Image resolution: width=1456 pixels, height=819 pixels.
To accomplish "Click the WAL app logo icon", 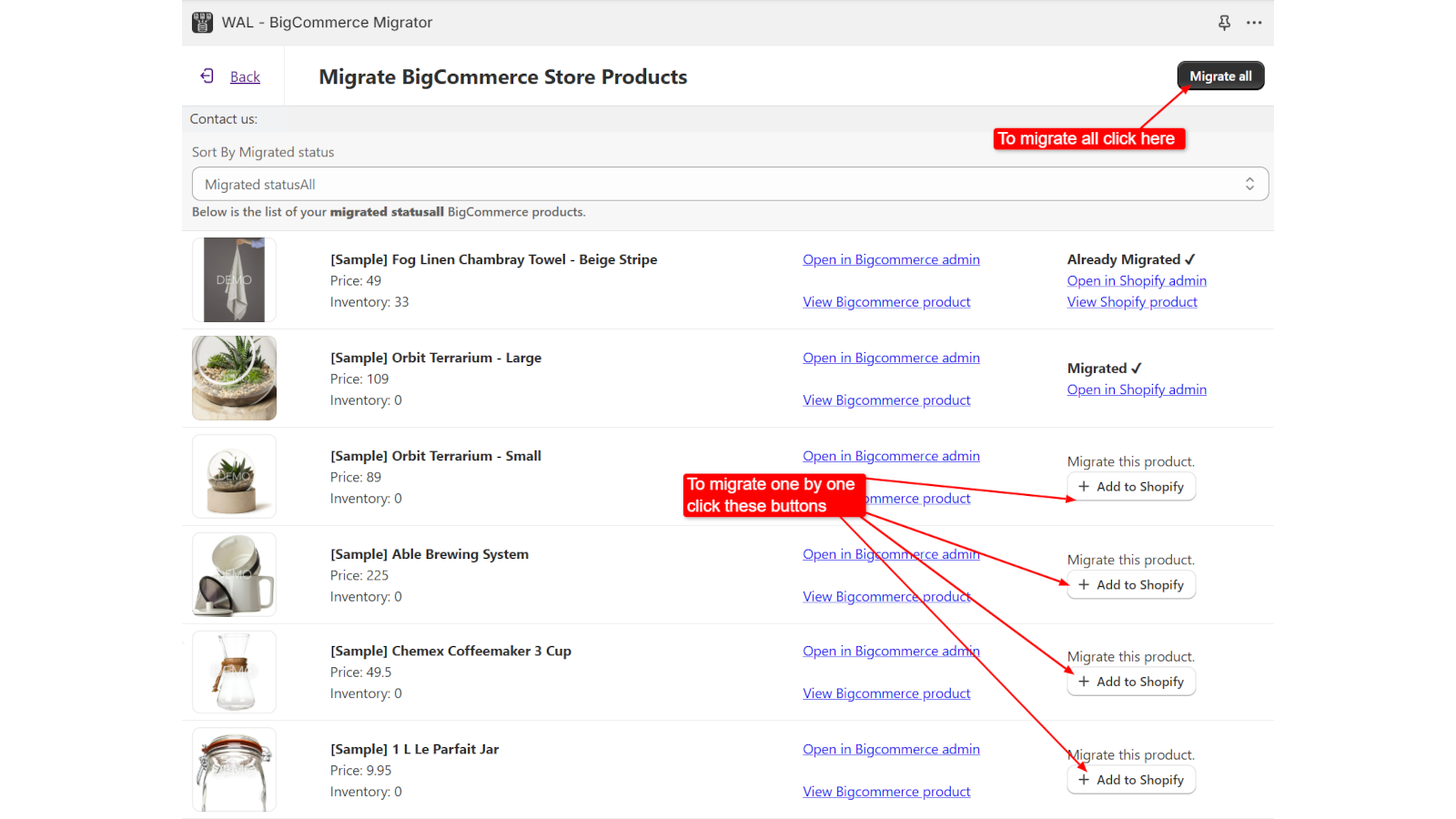I will (x=202, y=22).
